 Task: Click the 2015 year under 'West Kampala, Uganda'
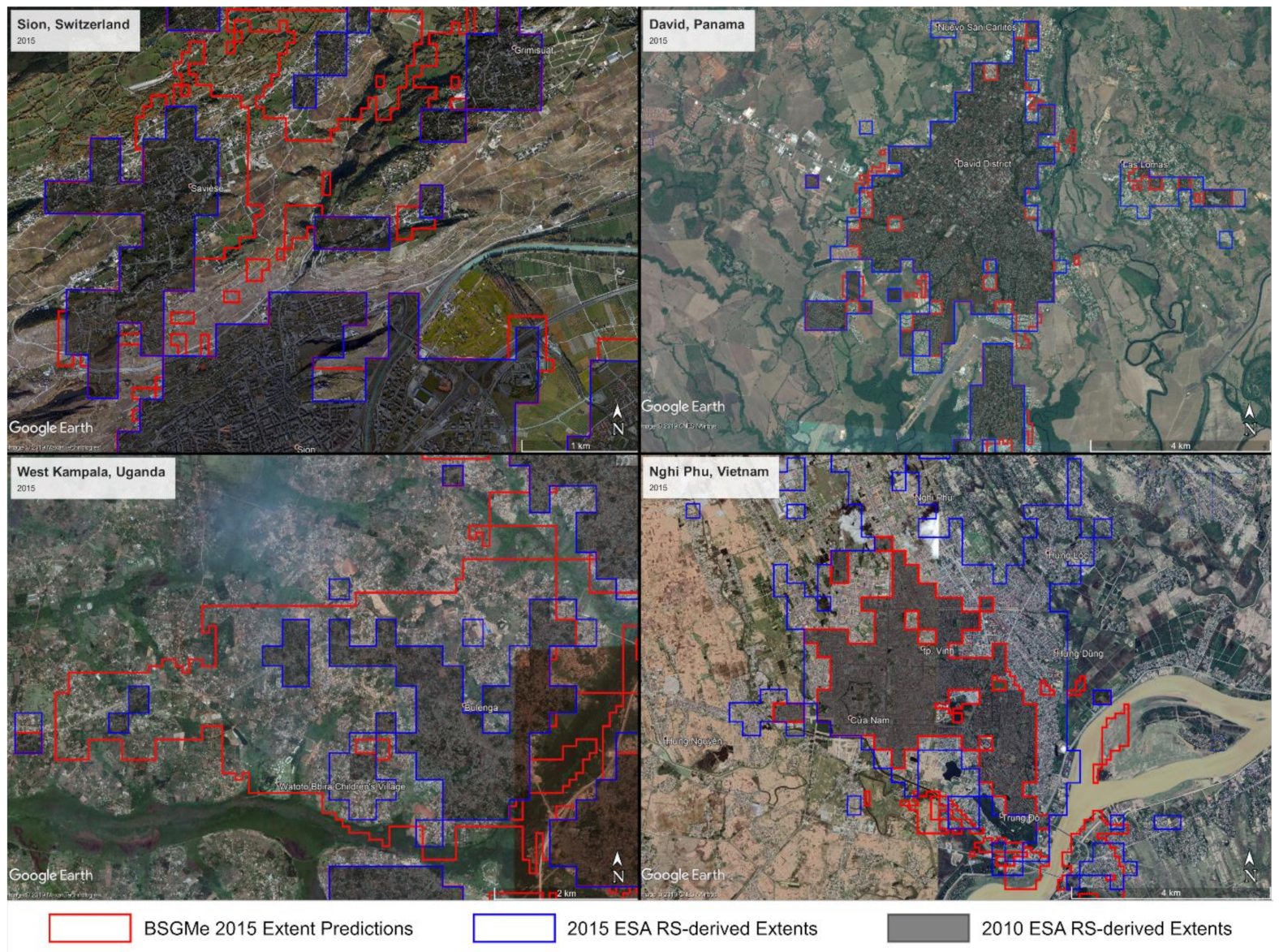pos(26,488)
